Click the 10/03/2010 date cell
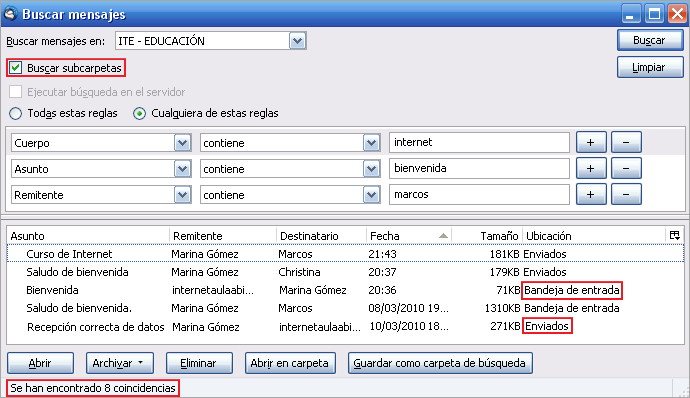Image resolution: width=690 pixels, height=398 pixels. coord(409,326)
